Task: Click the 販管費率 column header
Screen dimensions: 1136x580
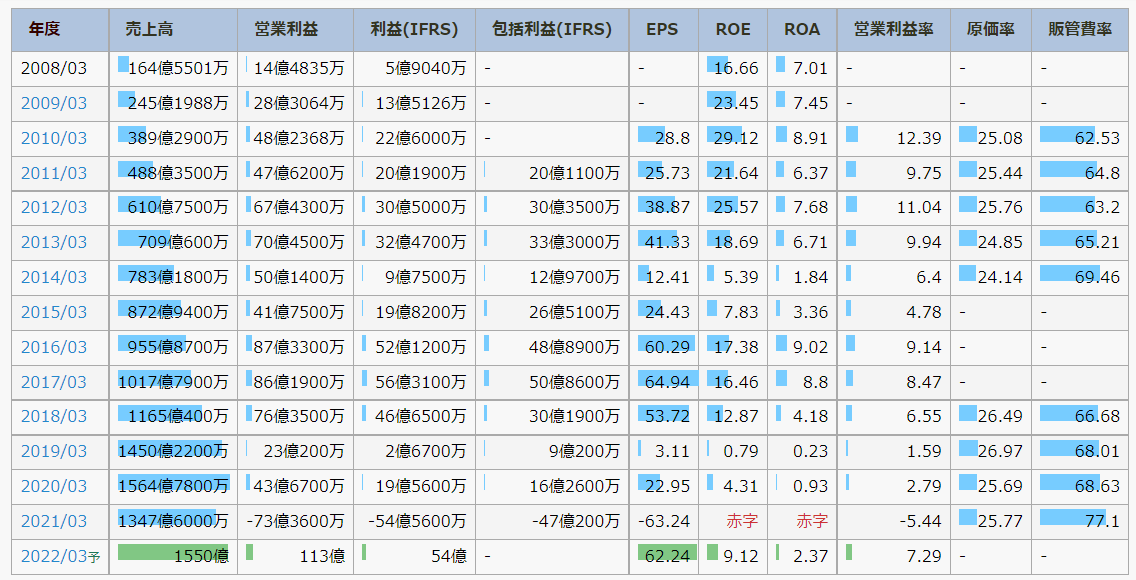Action: click(x=1079, y=30)
